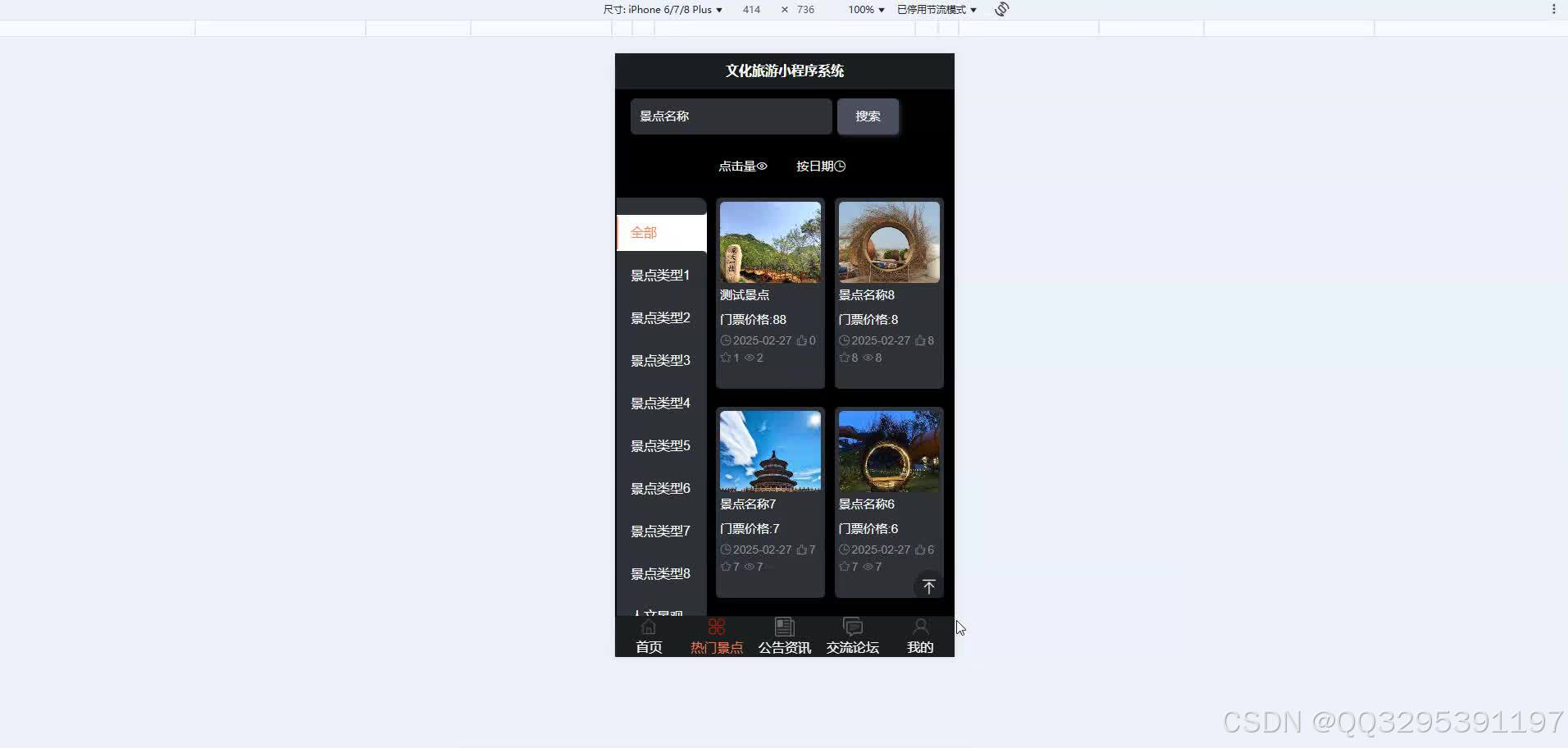
Task: Click the eye icon beside 点击量
Action: pos(763,166)
